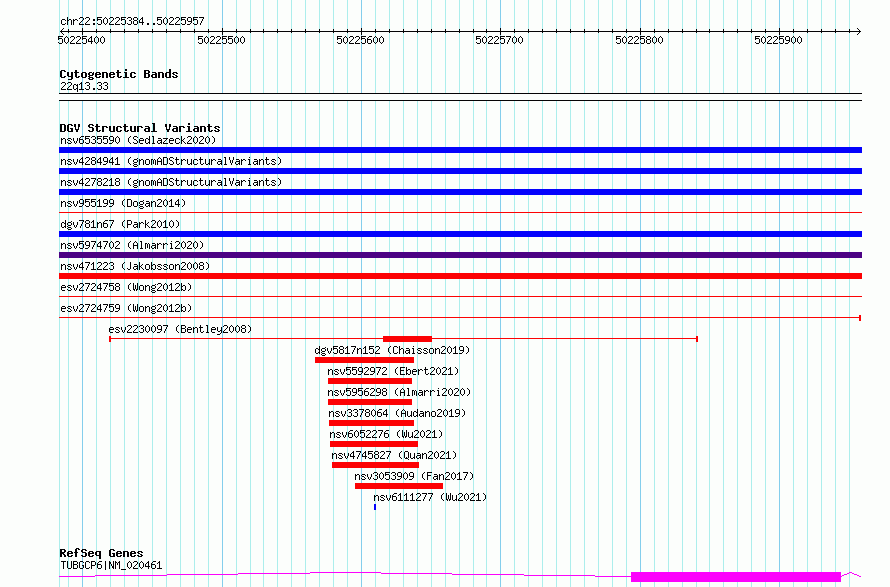
Task: Click the magenta TUBGCP6 exon block
Action: tap(735, 576)
